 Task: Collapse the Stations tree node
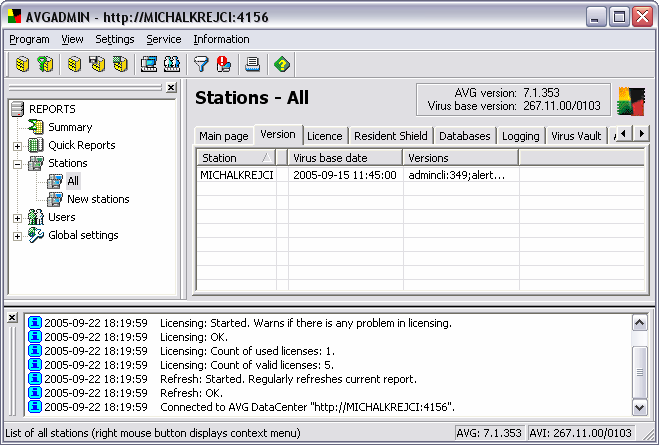coord(17,164)
